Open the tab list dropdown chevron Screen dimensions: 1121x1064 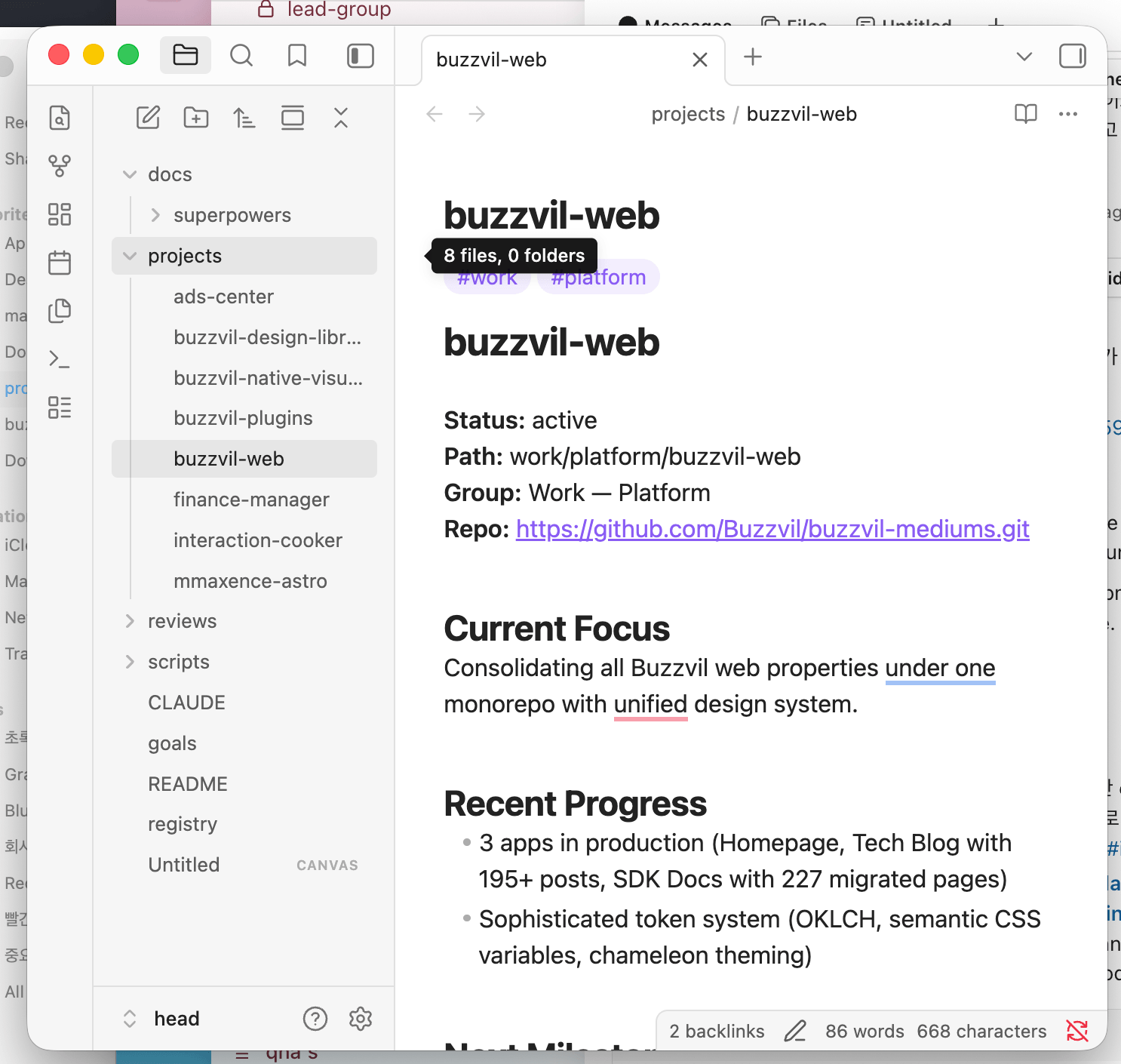pyautogui.click(x=1024, y=57)
